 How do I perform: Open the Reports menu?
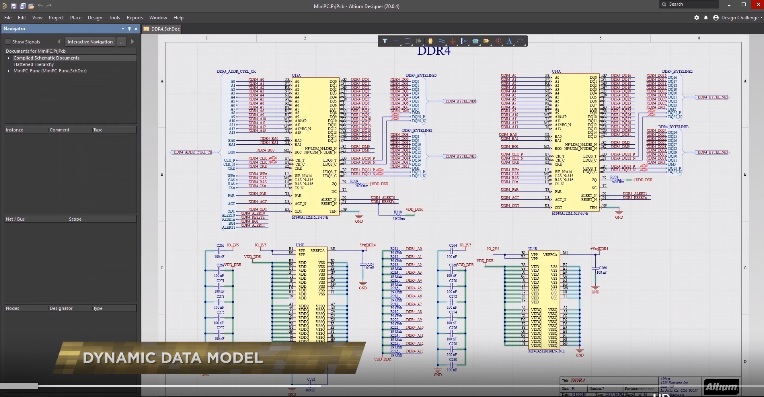pos(134,18)
